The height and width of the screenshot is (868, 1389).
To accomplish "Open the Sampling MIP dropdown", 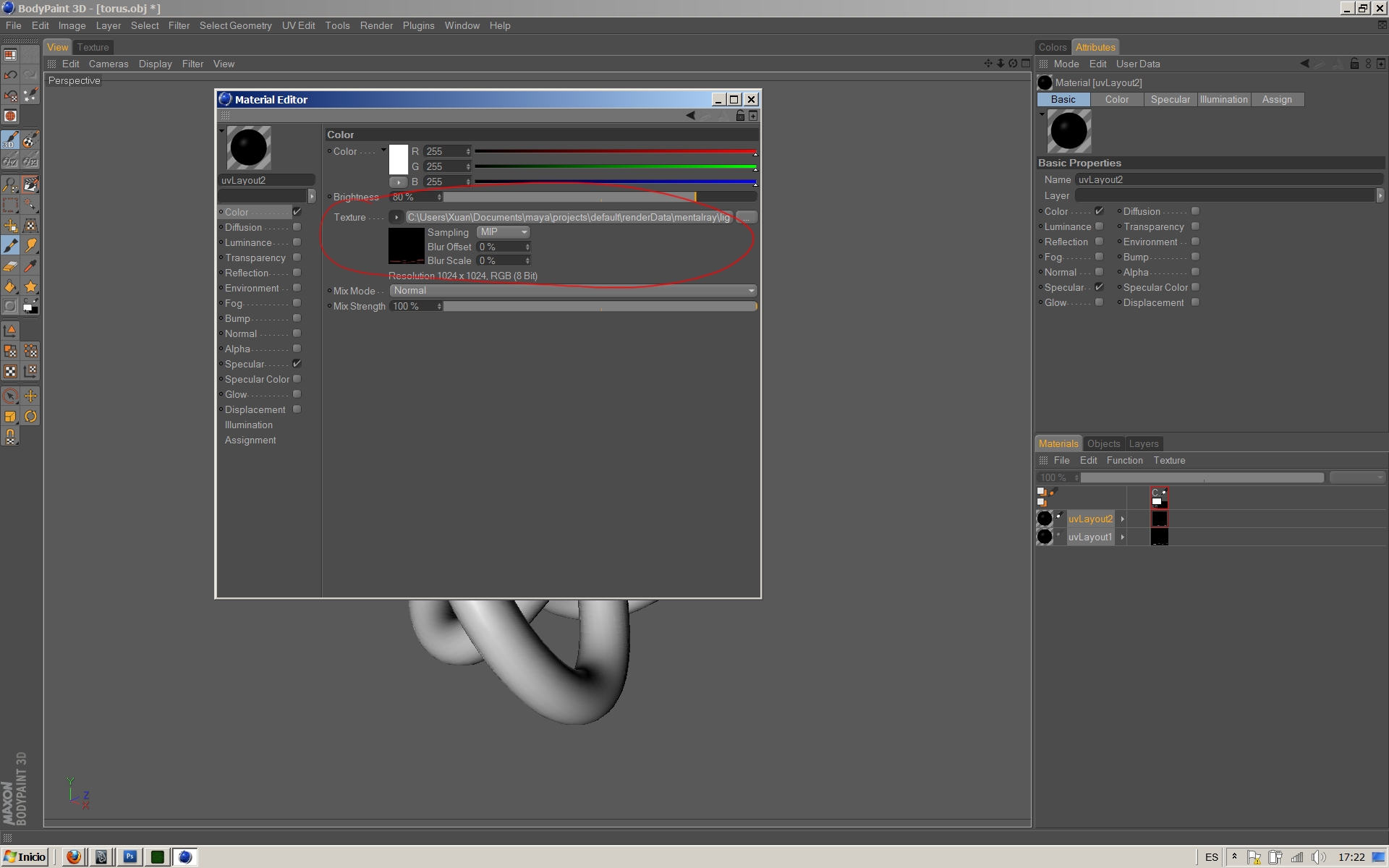I will coord(504,232).
